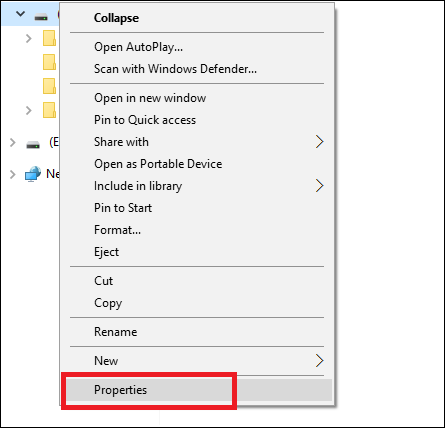Click the (E drive icon
The height and width of the screenshot is (428, 445).
point(33,145)
